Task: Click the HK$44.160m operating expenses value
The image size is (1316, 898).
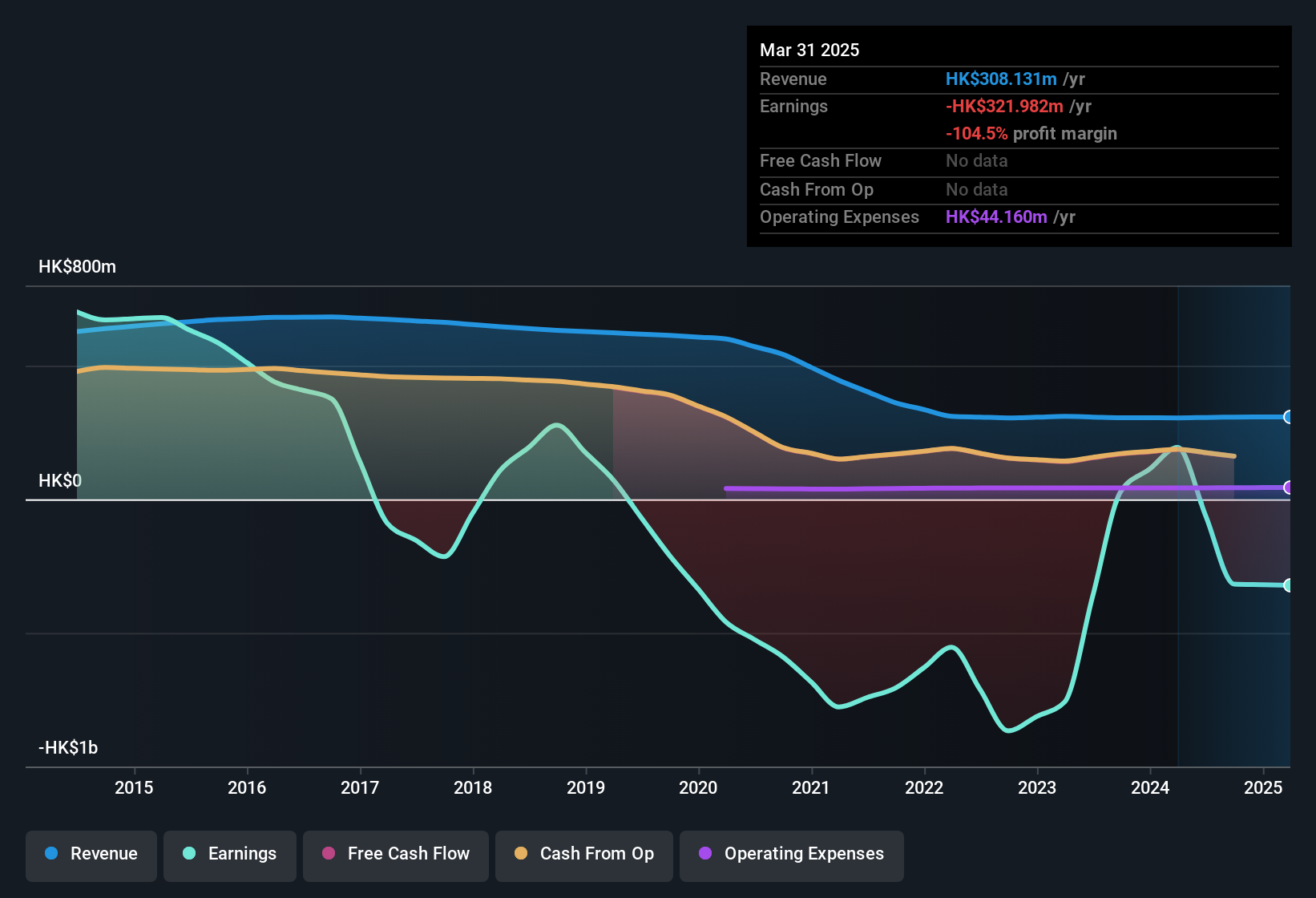Action: (996, 217)
